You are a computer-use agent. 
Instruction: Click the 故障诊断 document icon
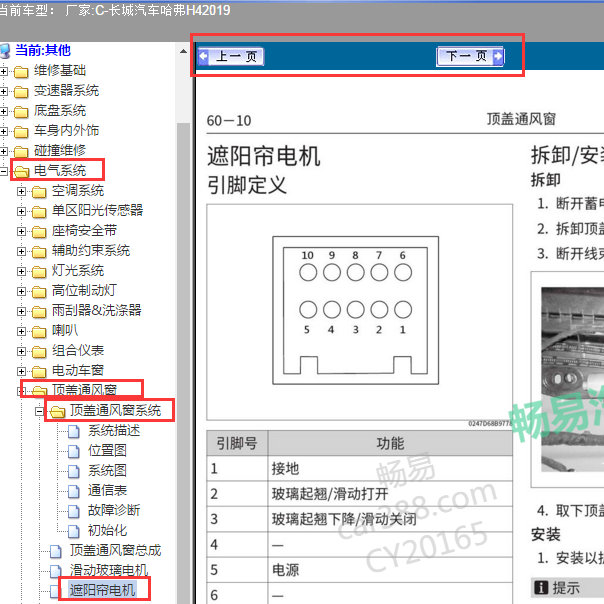pyautogui.click(x=74, y=512)
